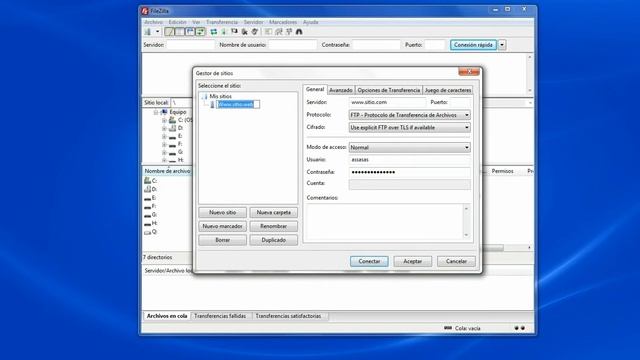Image resolution: width=640 pixels, height=360 pixels.
Task: Toggle the remote directory tree icon
Action: [190, 32]
